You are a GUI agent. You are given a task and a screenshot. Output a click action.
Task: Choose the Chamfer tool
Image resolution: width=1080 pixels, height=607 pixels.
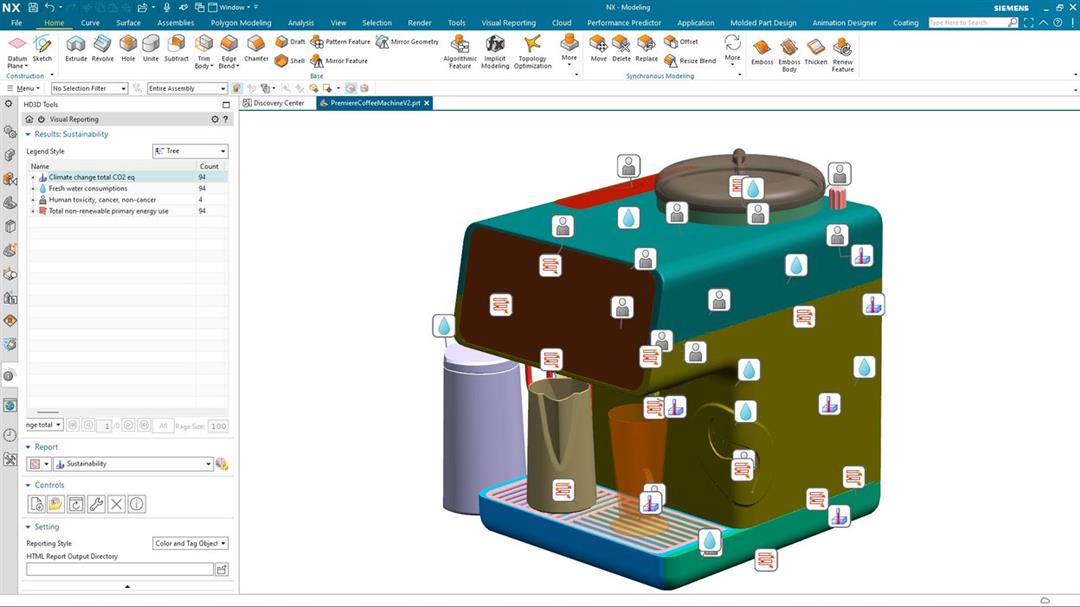coord(256,47)
